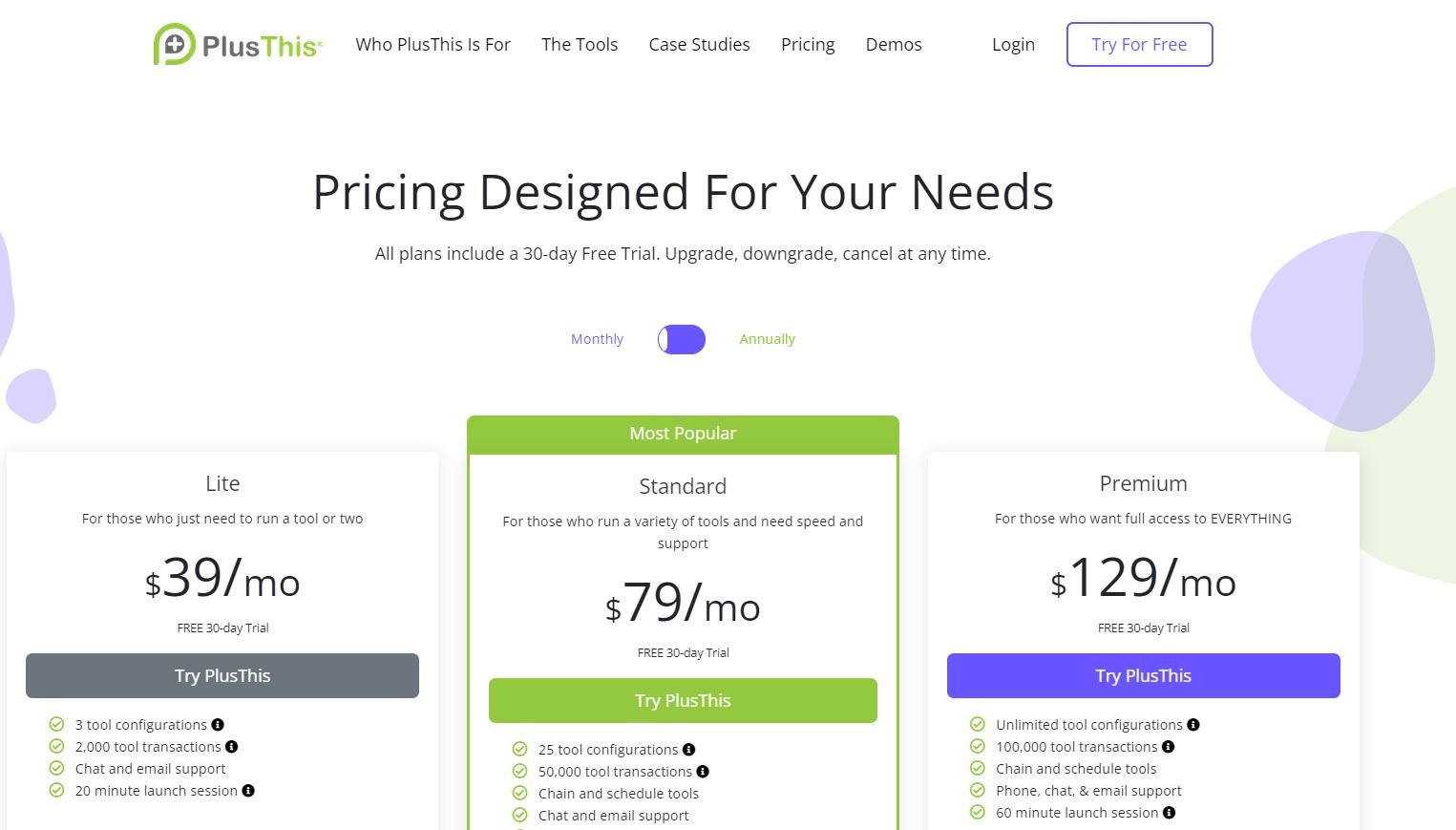
Task: Click Try PlusThis under Standard plan
Action: [x=683, y=700]
